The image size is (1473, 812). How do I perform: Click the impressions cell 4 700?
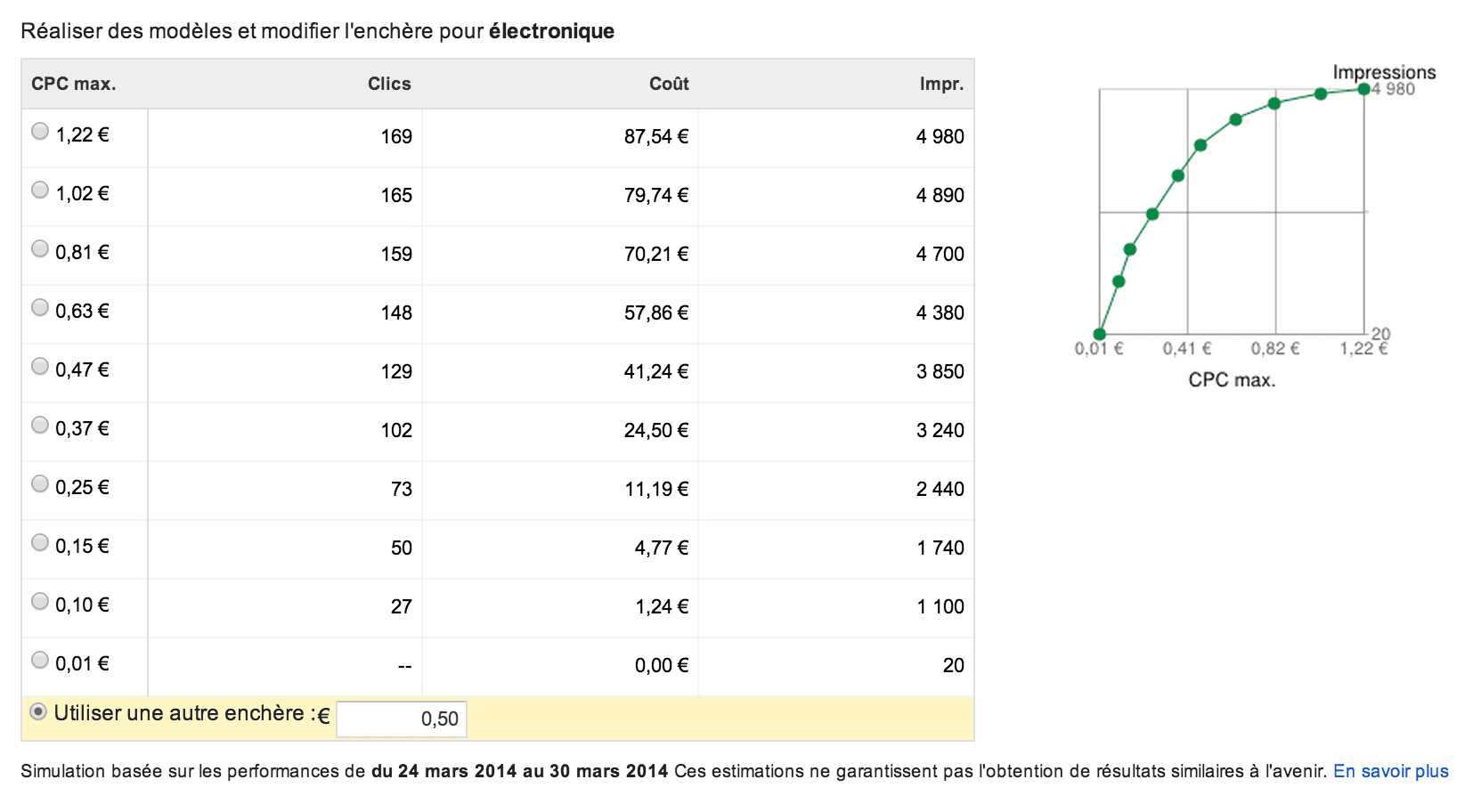tap(940, 255)
